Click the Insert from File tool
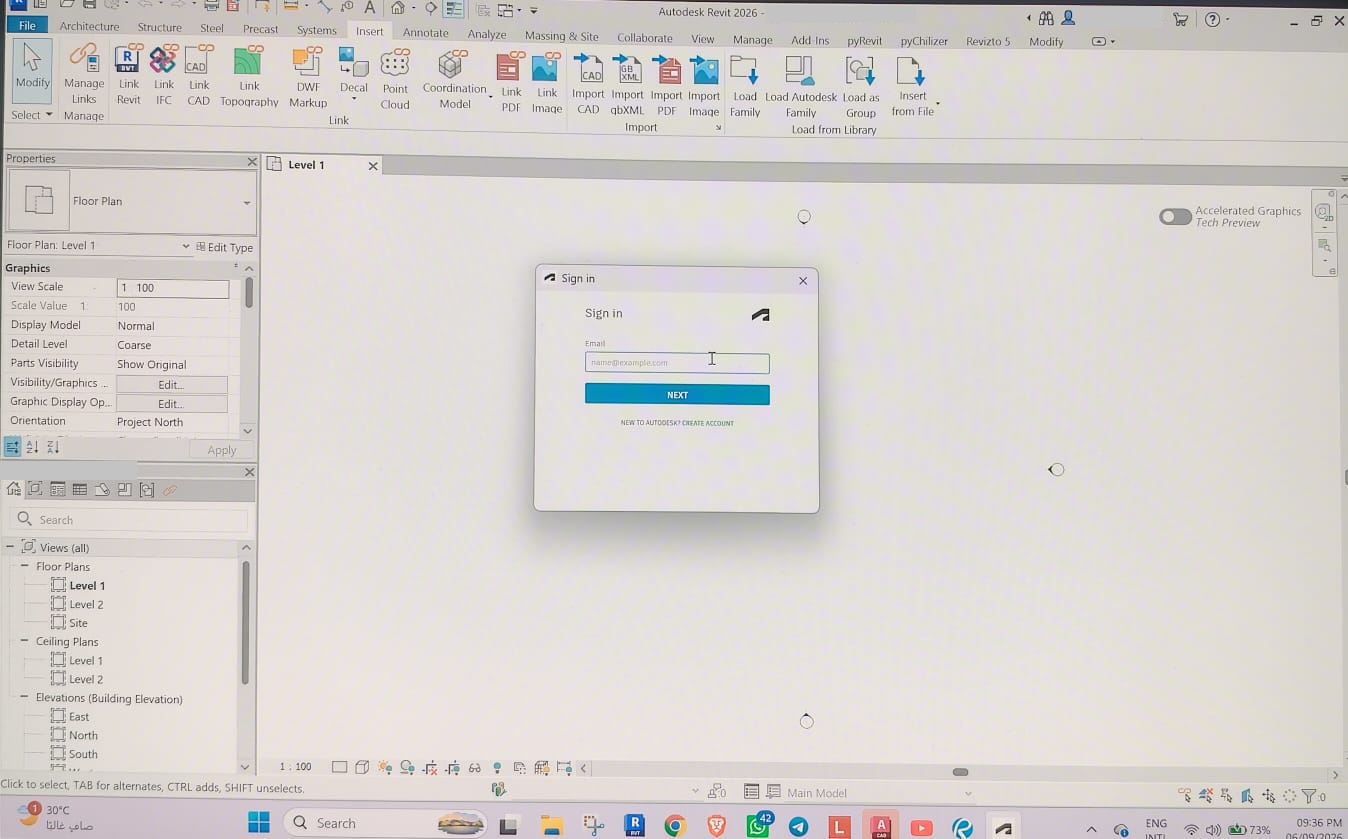1348x839 pixels. click(913, 85)
